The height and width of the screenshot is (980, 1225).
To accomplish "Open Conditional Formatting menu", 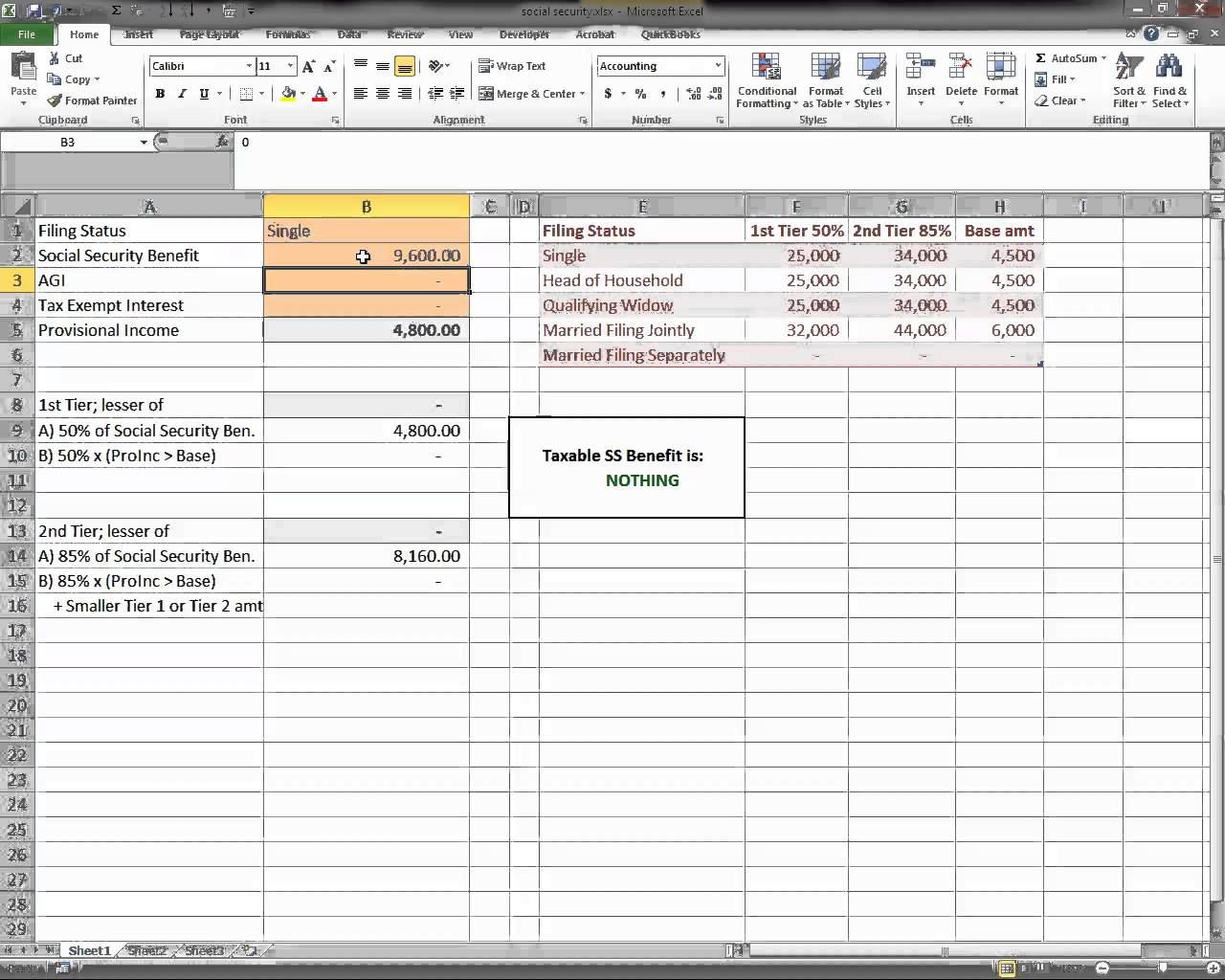I will tap(766, 82).
